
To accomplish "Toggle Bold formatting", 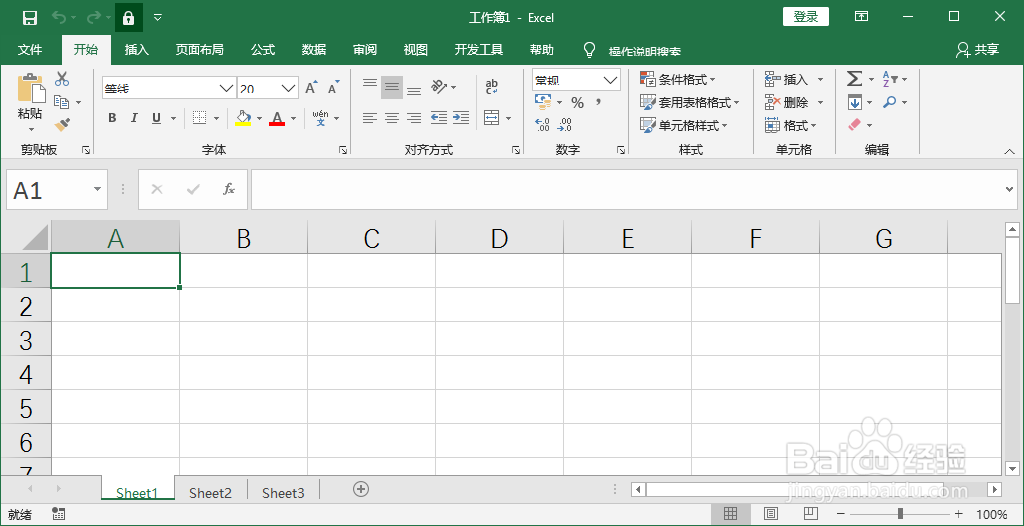I will click(112, 118).
